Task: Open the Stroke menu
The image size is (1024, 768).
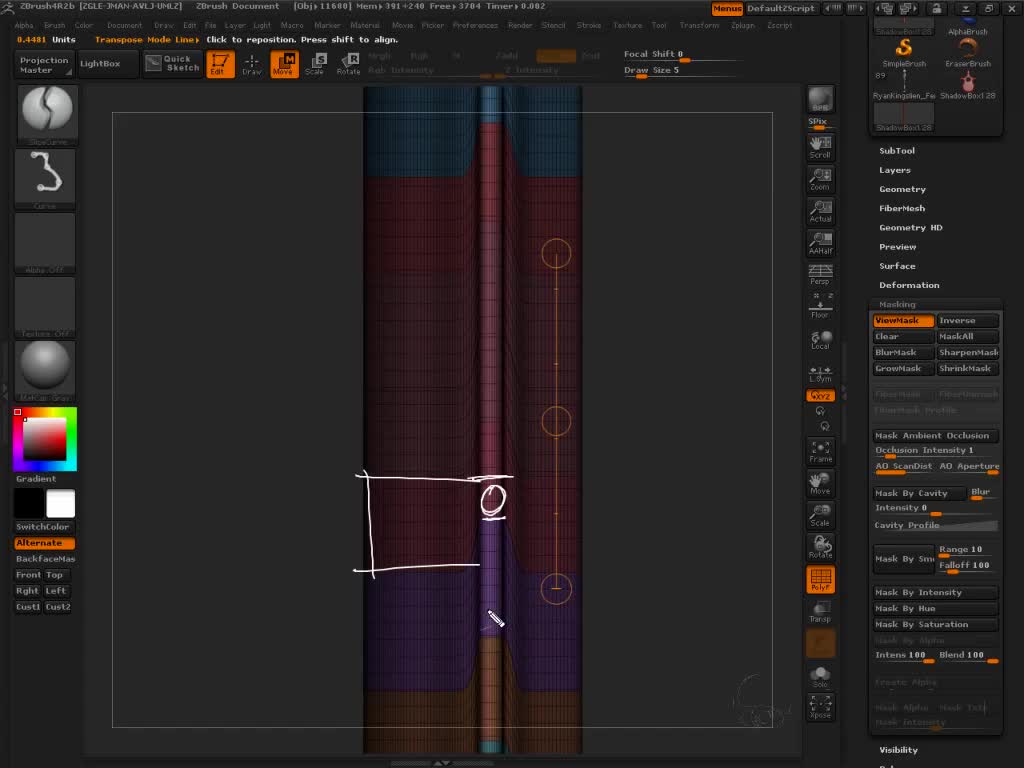Action: [589, 25]
